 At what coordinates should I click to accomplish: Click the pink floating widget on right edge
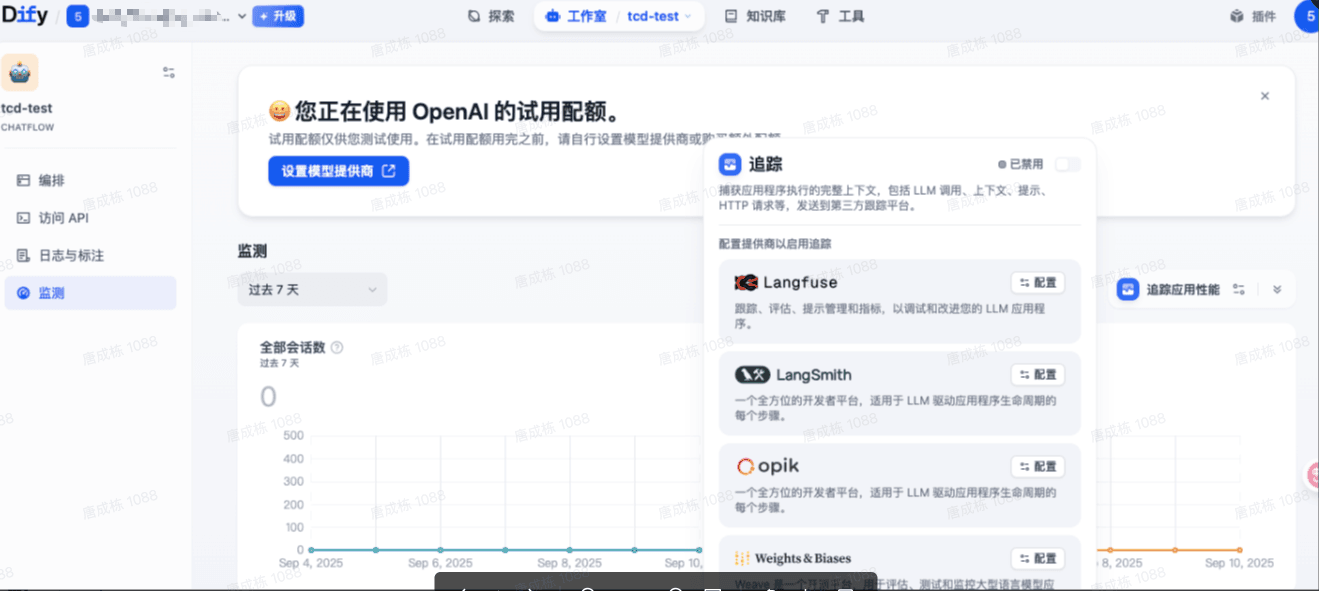[1313, 476]
